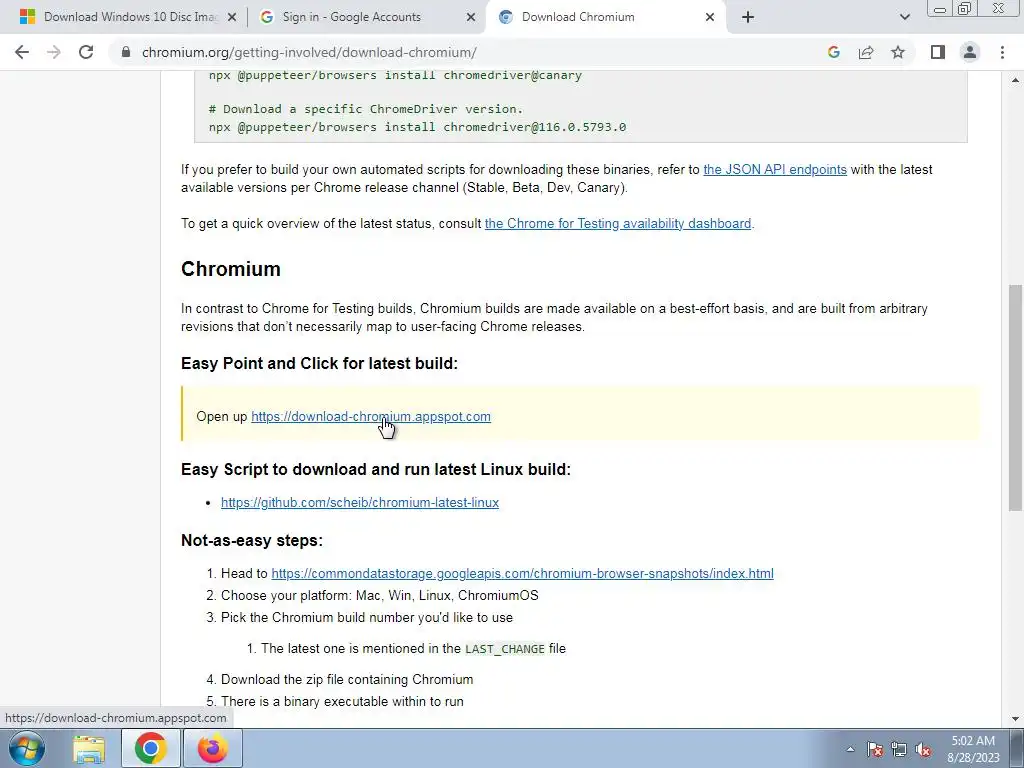1024x768 pixels.
Task: Switch to the Sign in - Google Accounts tab
Action: (x=366, y=17)
